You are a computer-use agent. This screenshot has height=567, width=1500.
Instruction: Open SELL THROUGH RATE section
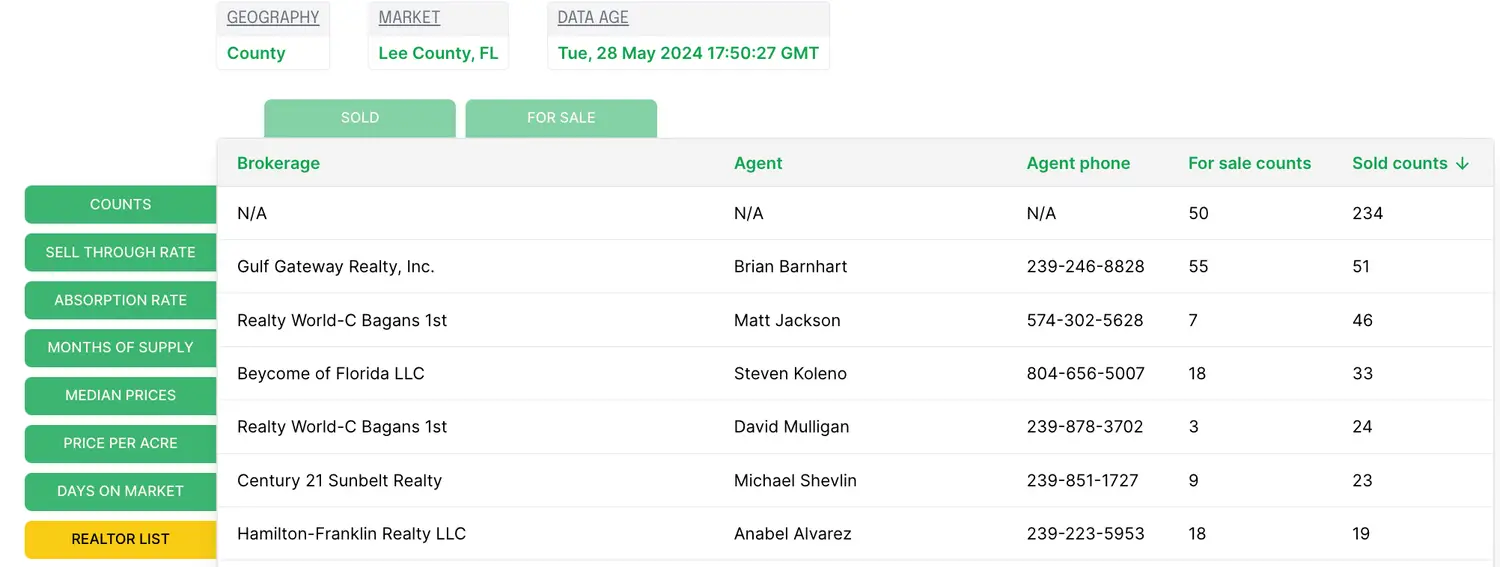121,252
